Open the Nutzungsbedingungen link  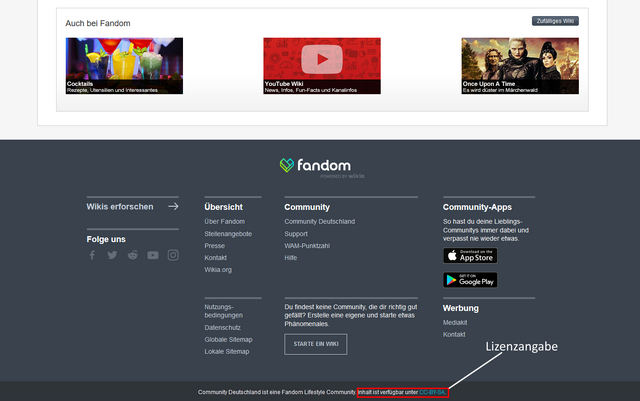[x=224, y=311]
